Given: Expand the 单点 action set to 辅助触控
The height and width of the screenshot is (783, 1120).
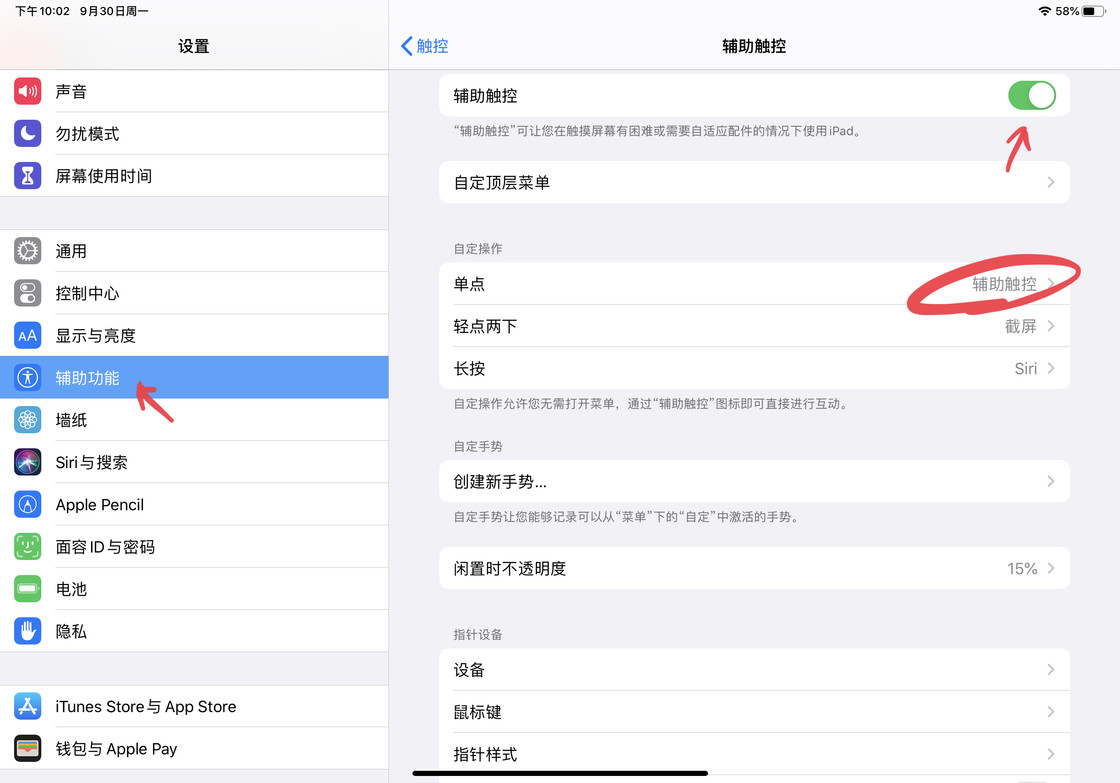Looking at the screenshot, I should [754, 283].
